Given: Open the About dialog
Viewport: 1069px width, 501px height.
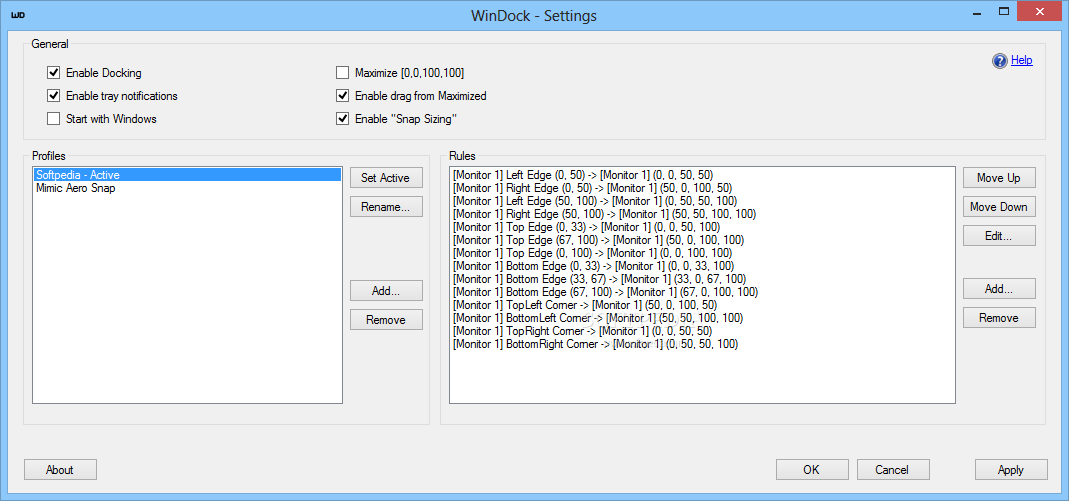Looking at the screenshot, I should [x=60, y=470].
